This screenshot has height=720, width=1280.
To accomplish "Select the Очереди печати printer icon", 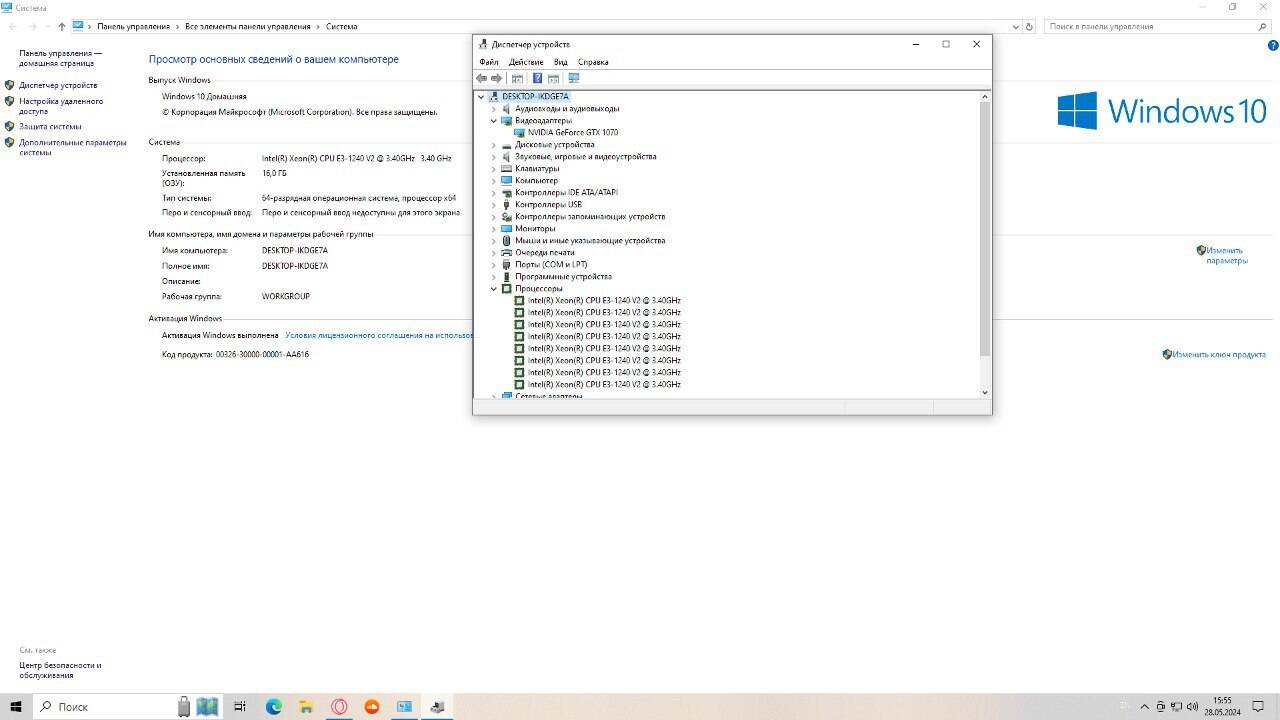I will tap(506, 253).
